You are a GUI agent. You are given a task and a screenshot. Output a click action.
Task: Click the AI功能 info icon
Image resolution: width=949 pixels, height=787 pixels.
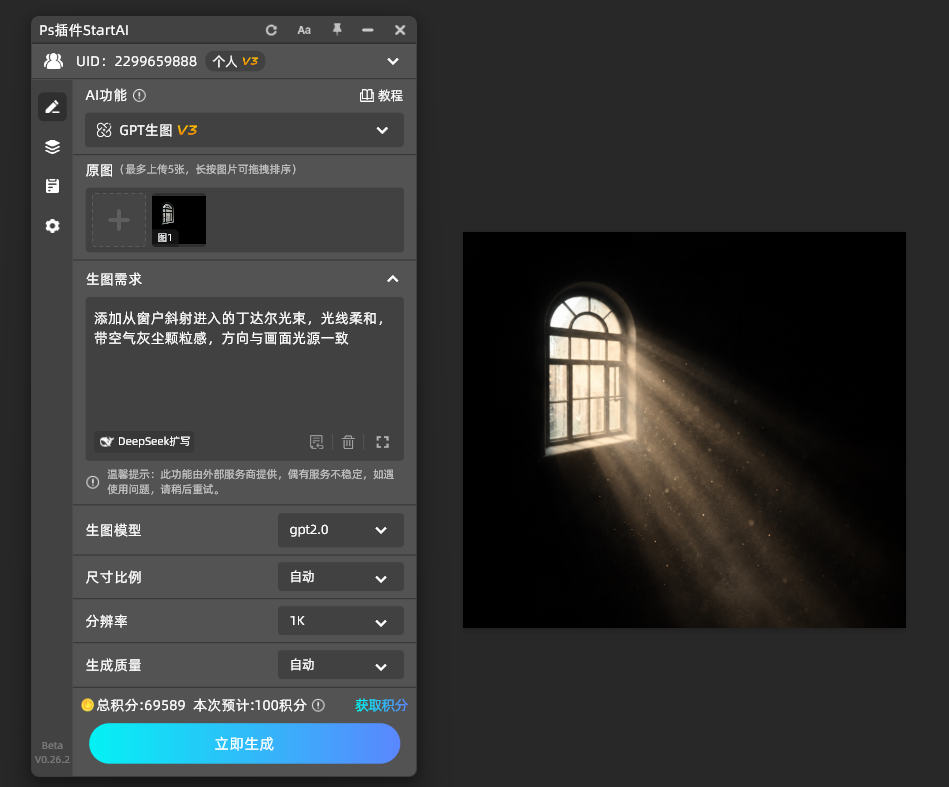[139, 95]
